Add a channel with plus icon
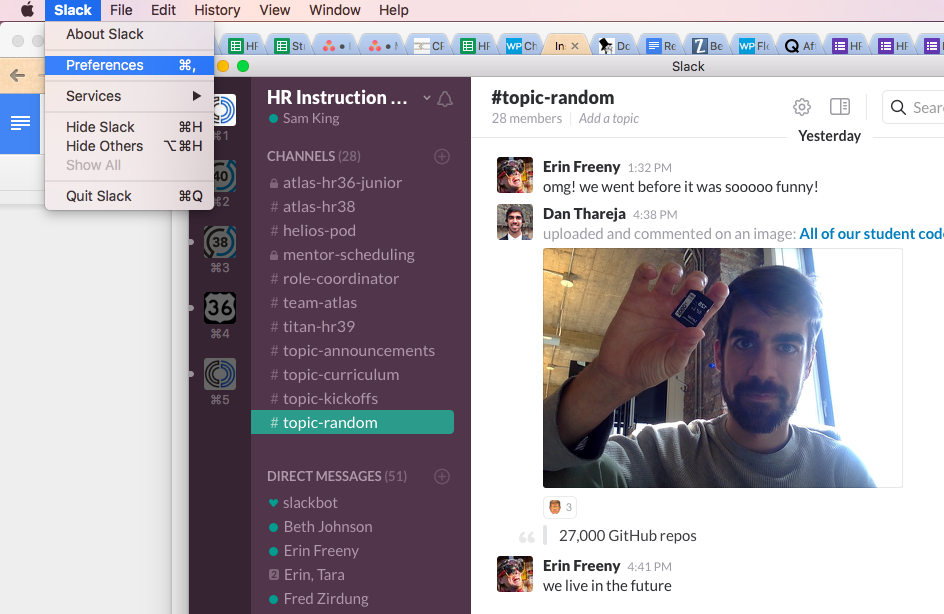944x614 pixels. [x=442, y=157]
